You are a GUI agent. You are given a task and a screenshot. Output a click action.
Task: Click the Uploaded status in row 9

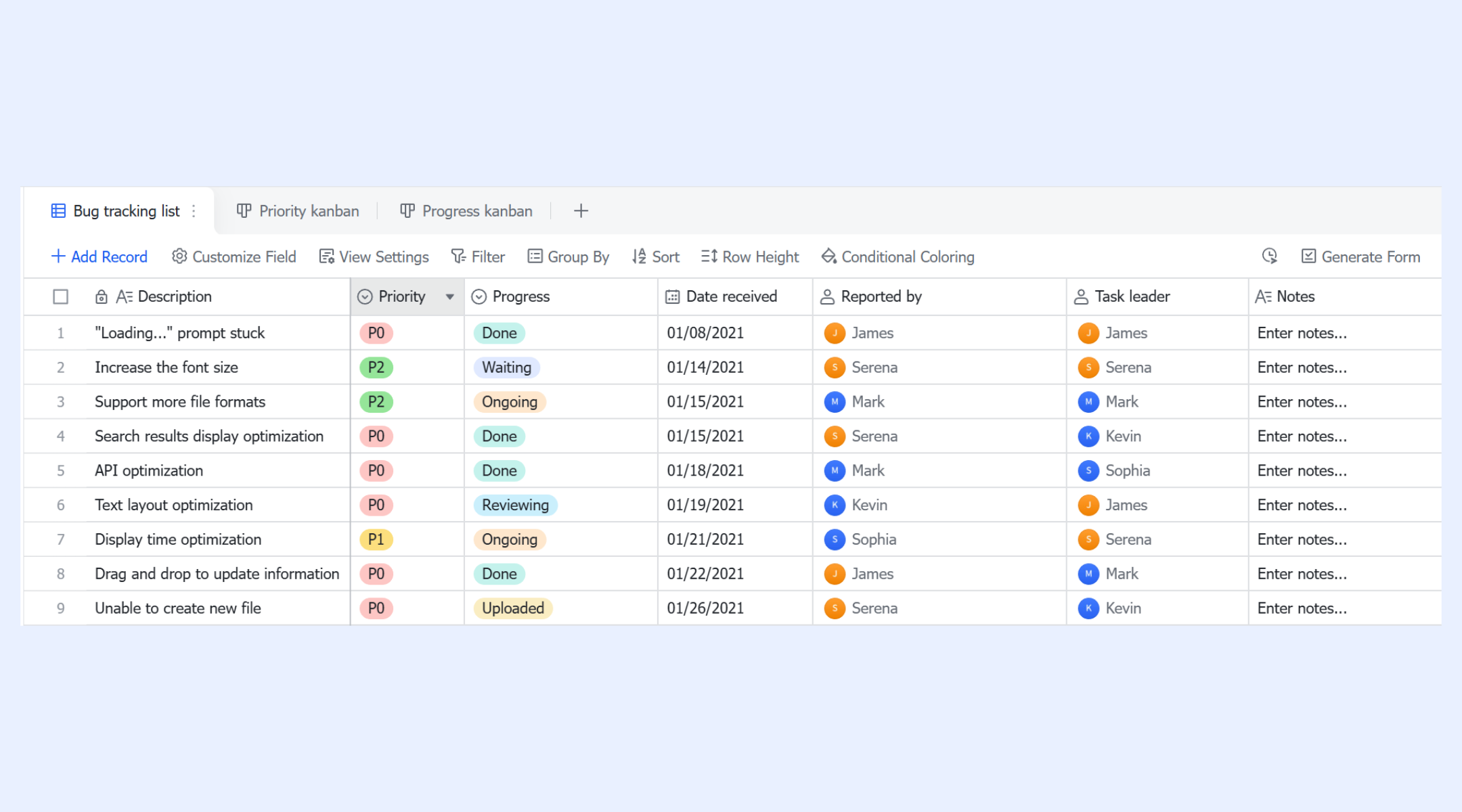tap(513, 608)
